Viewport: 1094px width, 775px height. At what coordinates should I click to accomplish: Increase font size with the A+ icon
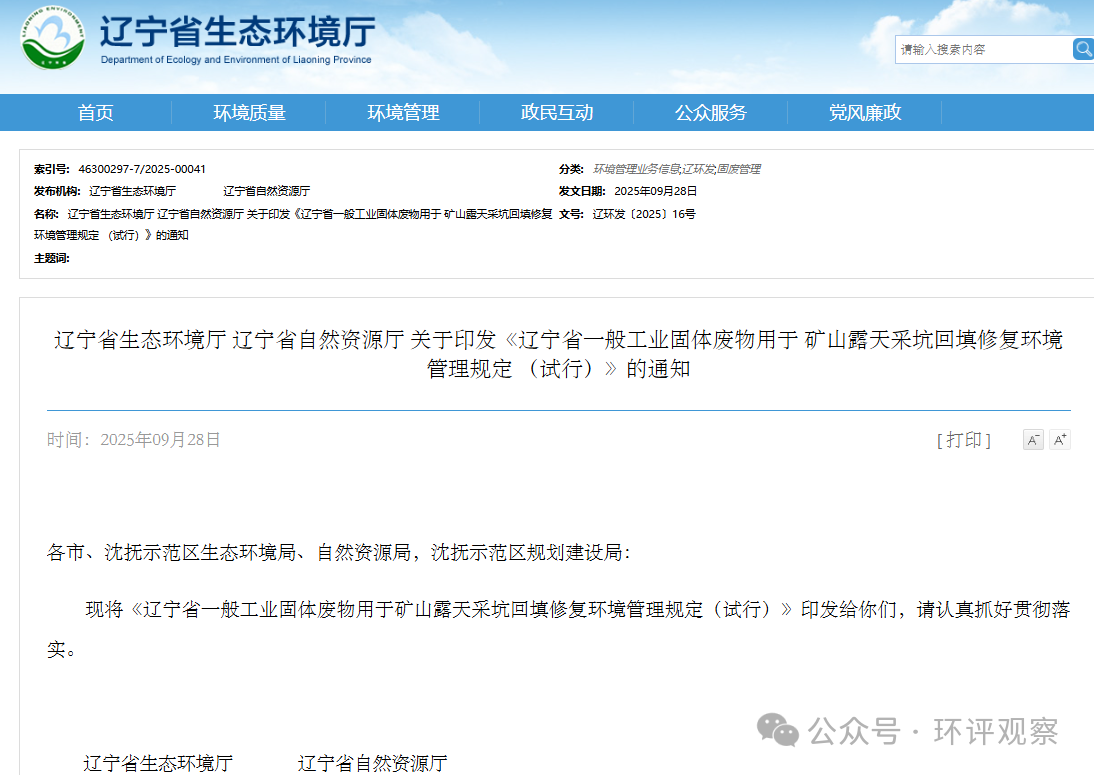(x=1060, y=440)
